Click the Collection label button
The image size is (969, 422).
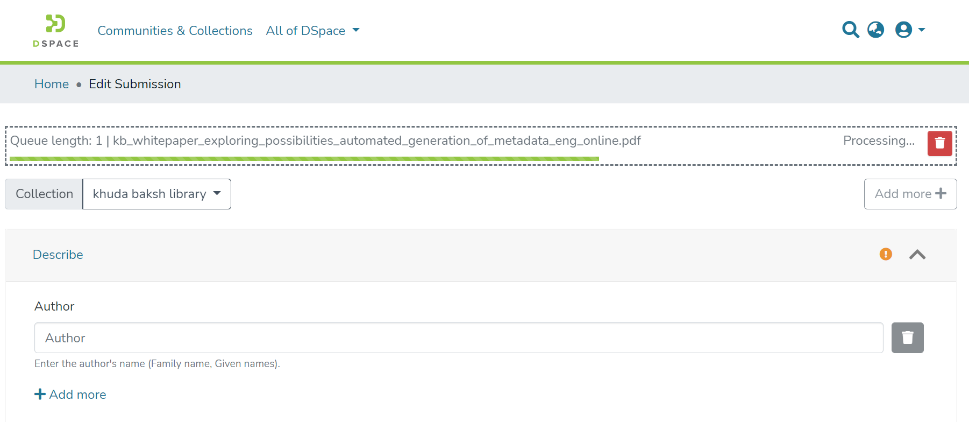(44, 194)
